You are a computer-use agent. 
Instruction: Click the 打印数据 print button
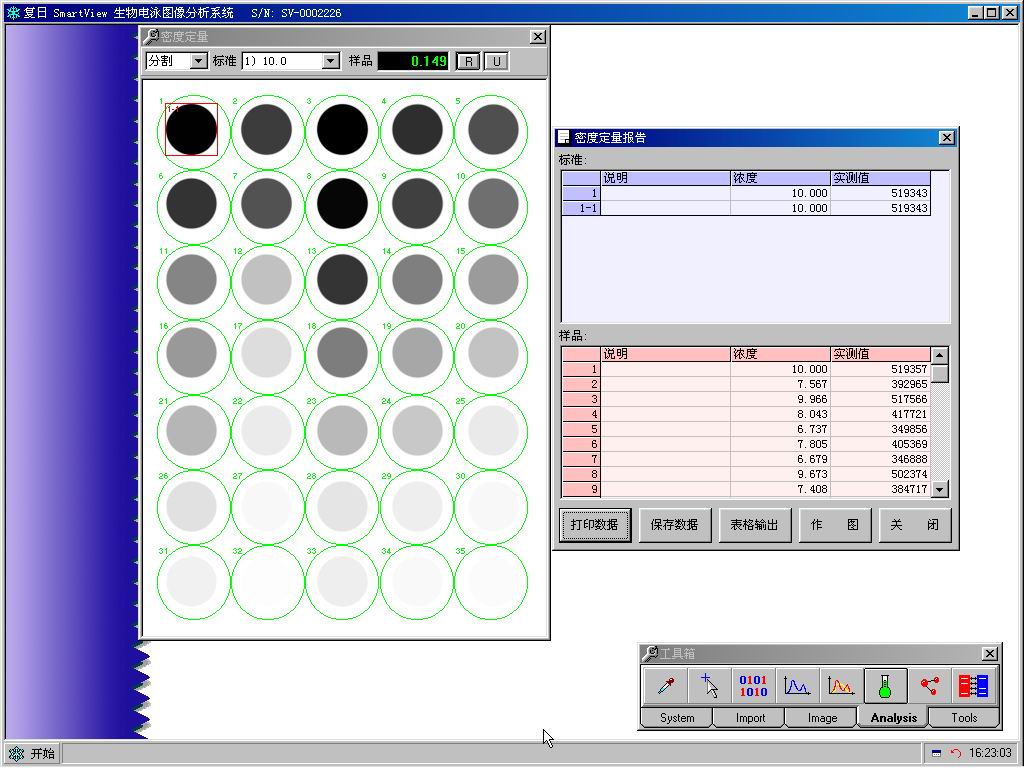click(x=595, y=525)
